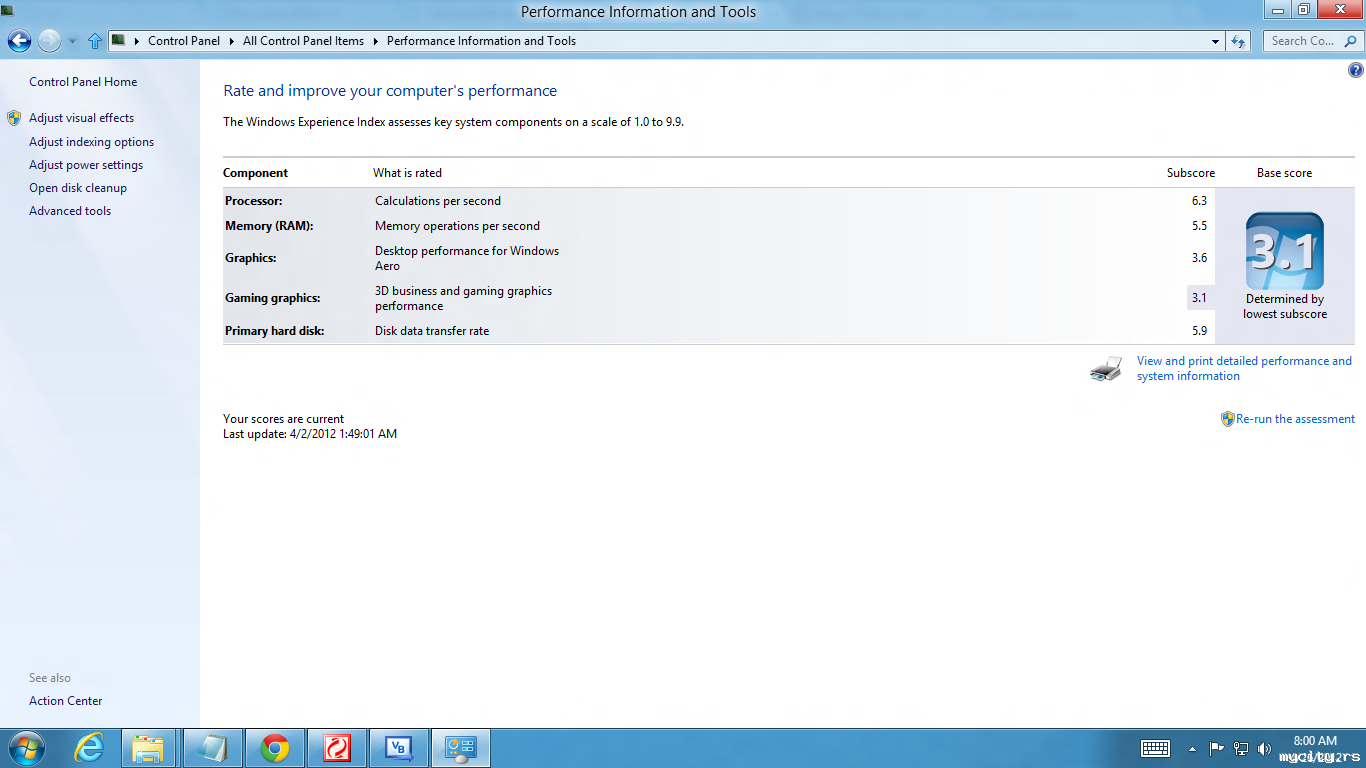1366x768 pixels.
Task: Open the volume speaker tray icon
Action: [1265, 748]
